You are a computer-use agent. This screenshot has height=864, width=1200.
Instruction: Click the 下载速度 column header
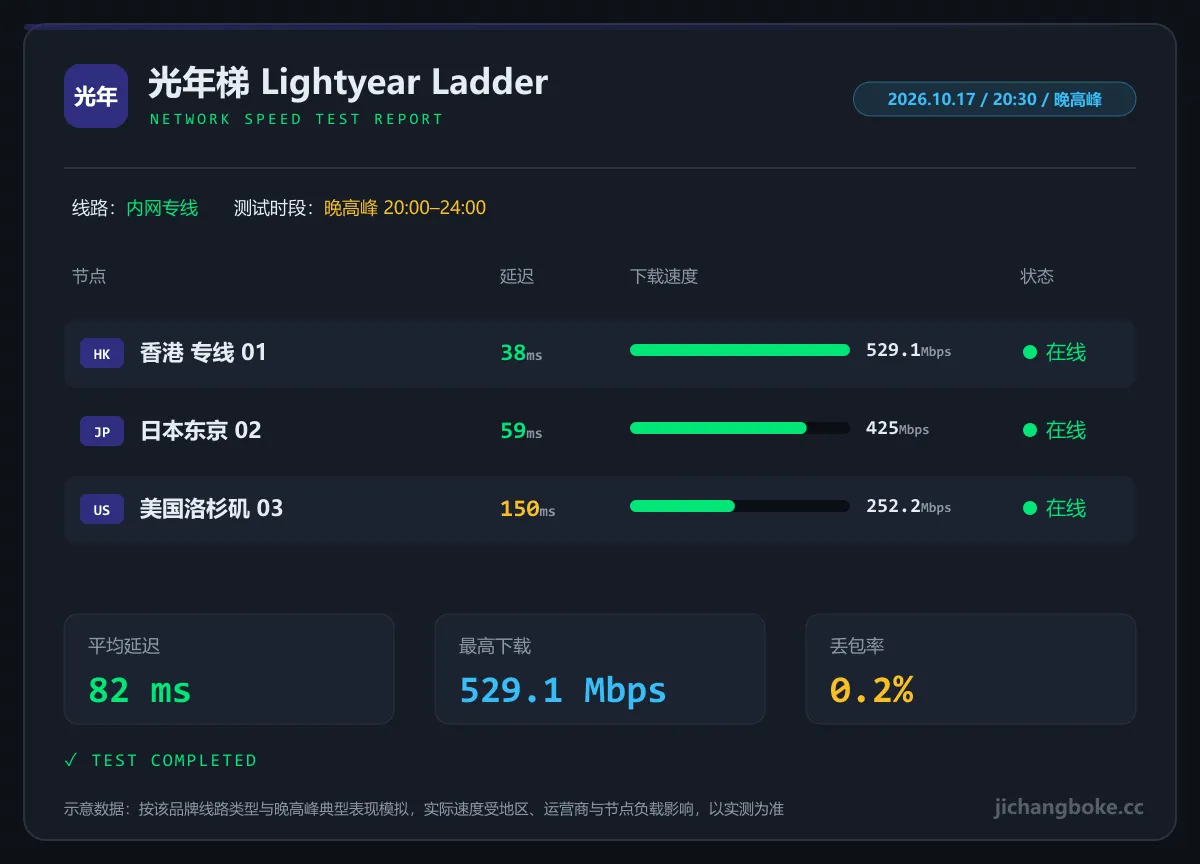point(664,276)
